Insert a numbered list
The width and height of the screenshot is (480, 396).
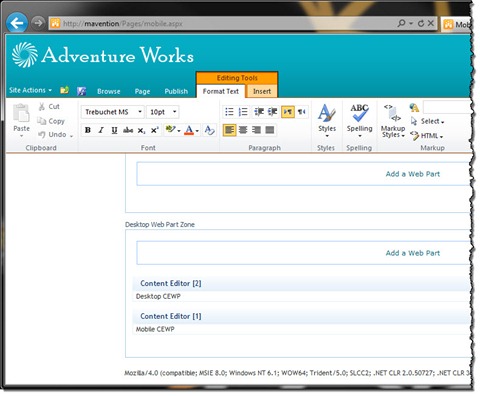[243, 112]
